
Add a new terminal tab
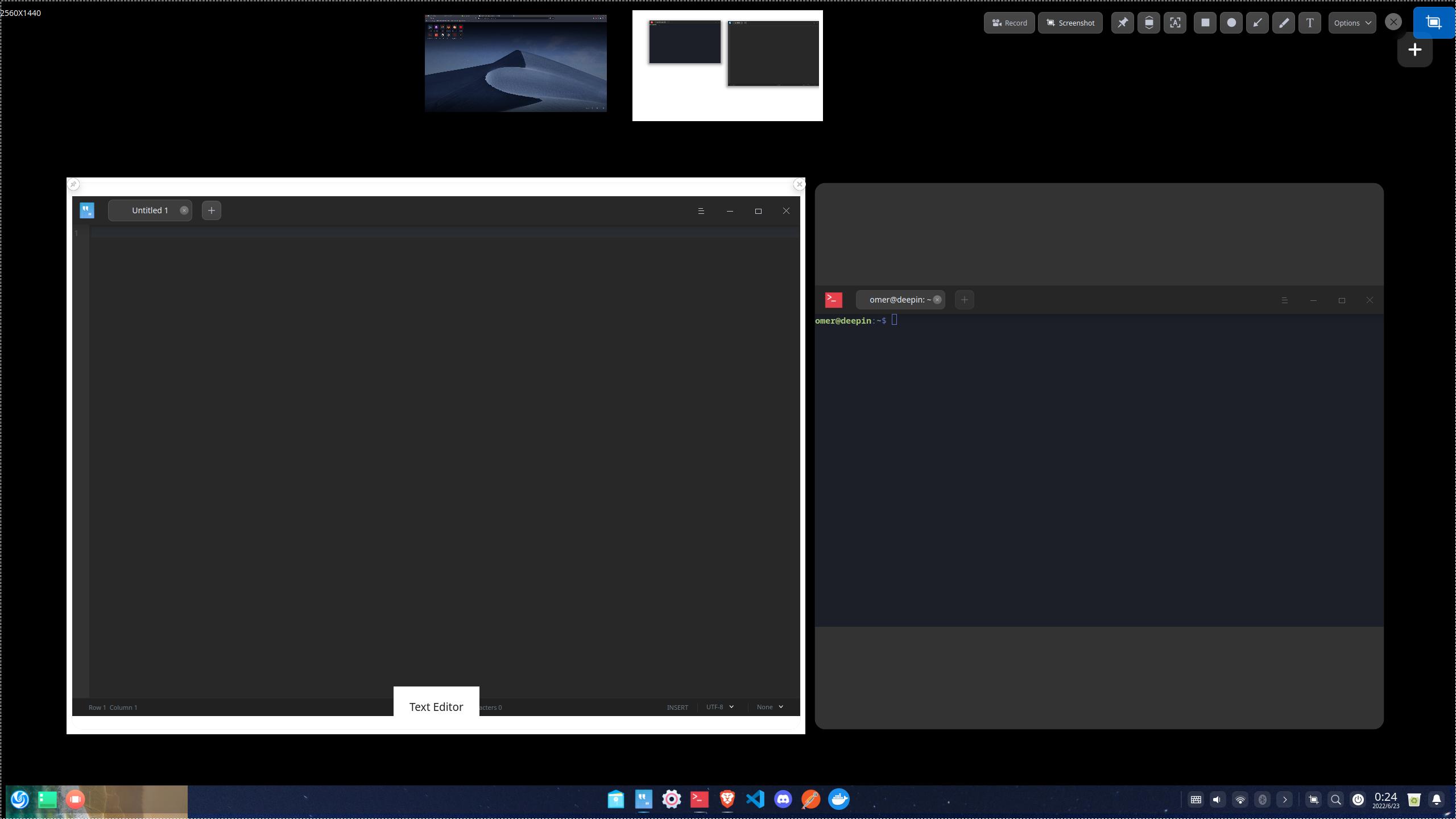tap(964, 300)
